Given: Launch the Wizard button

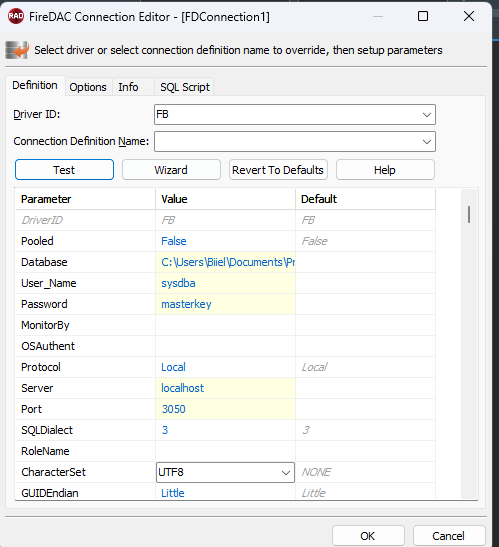Looking at the screenshot, I should click(x=171, y=170).
